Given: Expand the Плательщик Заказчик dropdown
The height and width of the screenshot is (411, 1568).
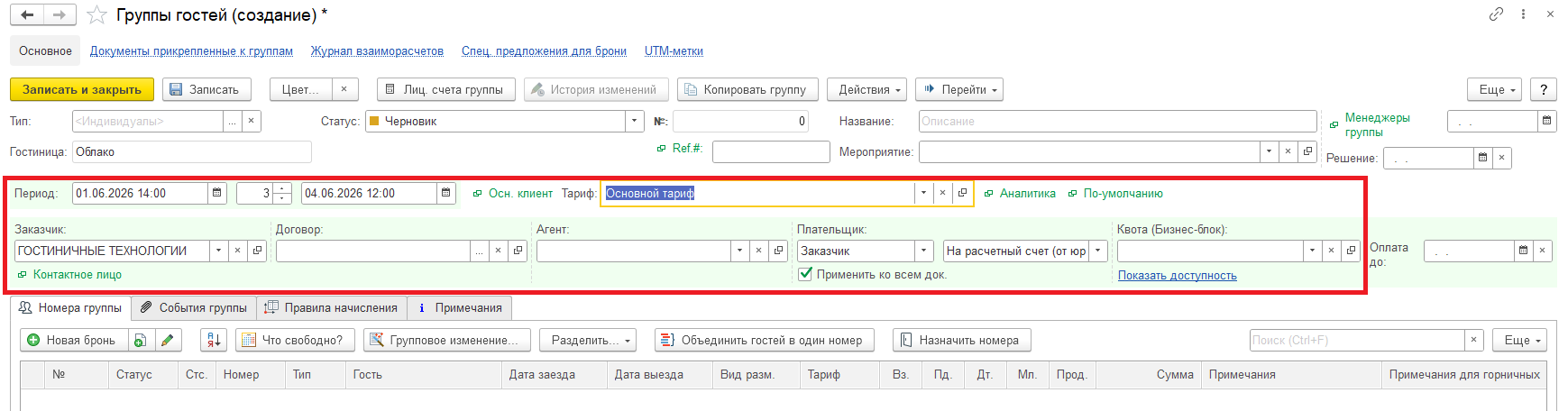Looking at the screenshot, I should click(924, 251).
